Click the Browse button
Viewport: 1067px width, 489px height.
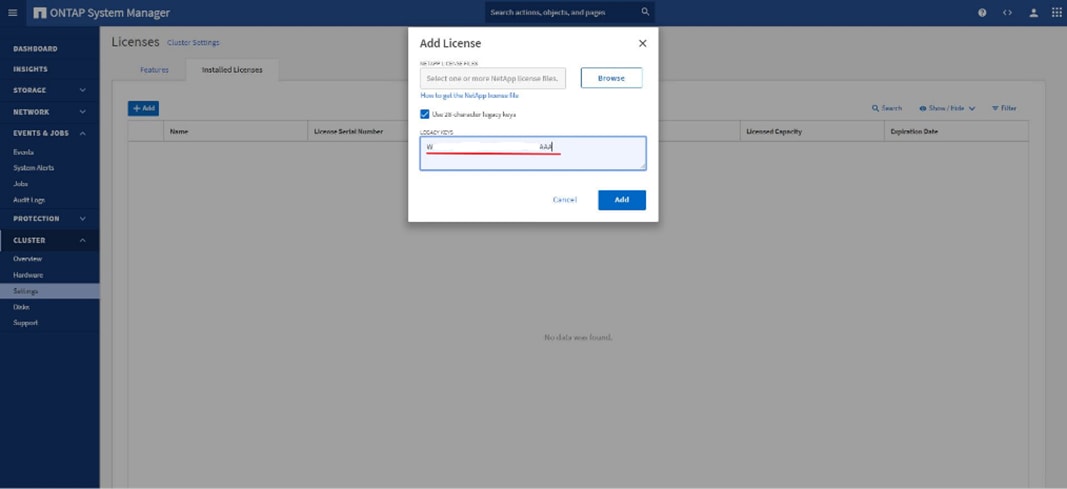(x=611, y=78)
